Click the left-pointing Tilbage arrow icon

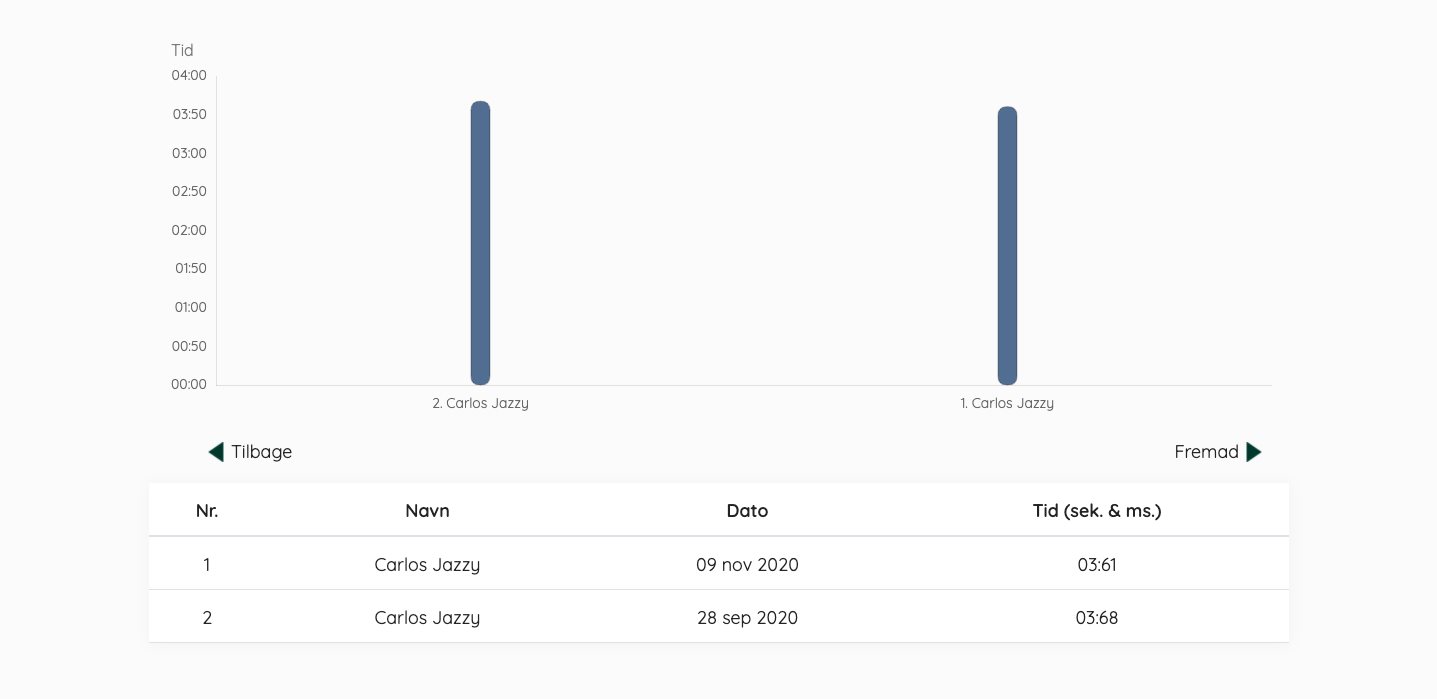216,452
